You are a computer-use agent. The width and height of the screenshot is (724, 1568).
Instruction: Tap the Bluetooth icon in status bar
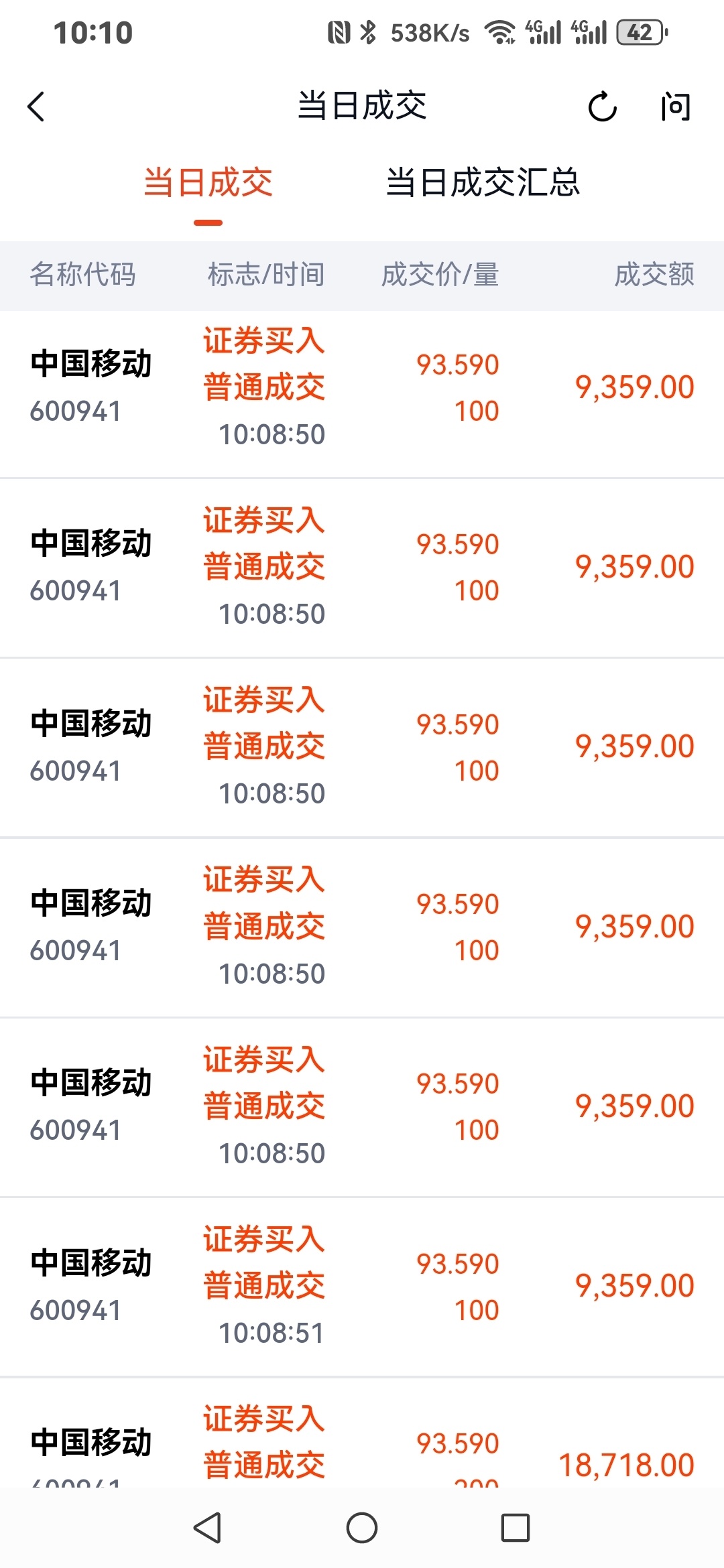coord(368,32)
